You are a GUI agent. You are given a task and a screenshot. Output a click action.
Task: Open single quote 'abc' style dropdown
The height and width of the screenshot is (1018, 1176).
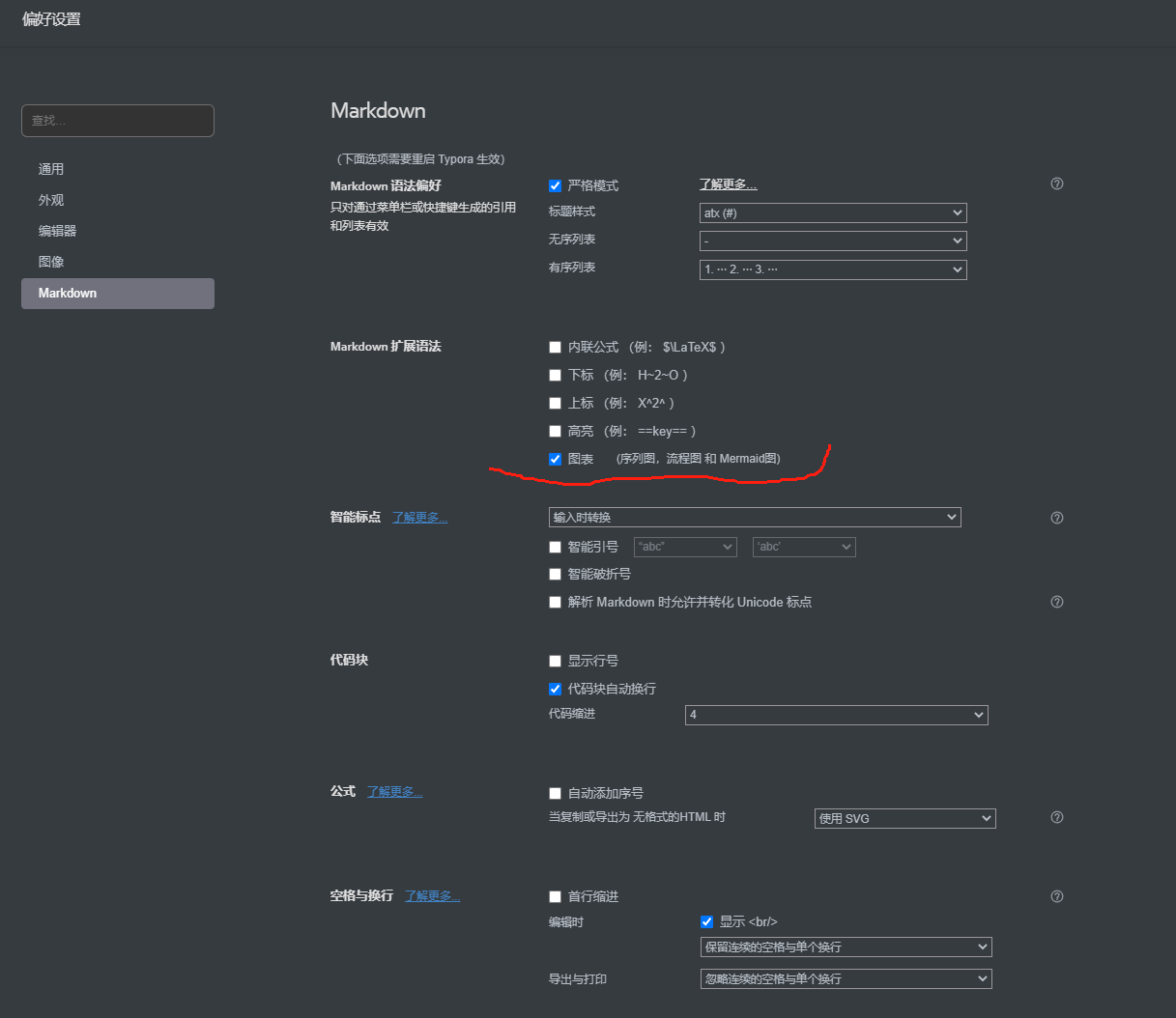pos(804,547)
